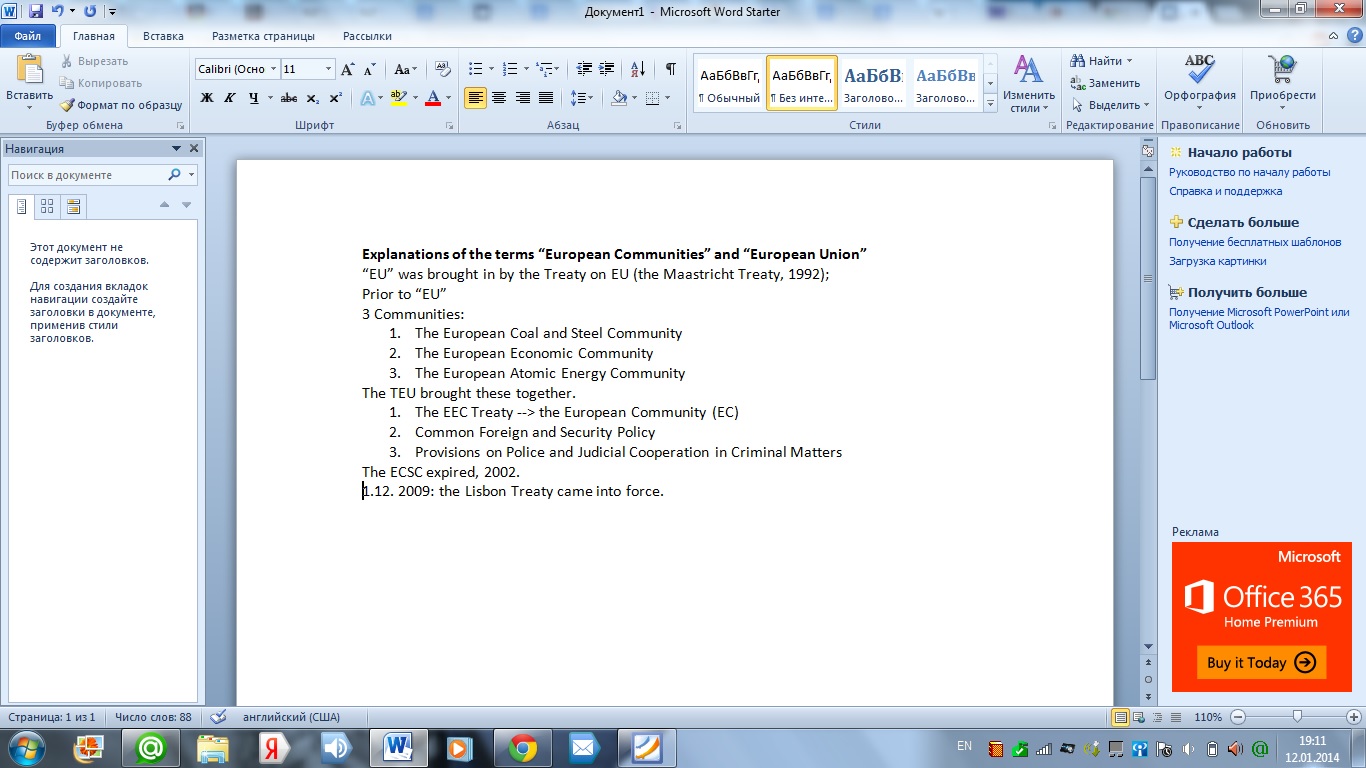Viewport: 1366px width, 768px height.
Task: Click the Buy it Today button
Action: pos(1261,662)
